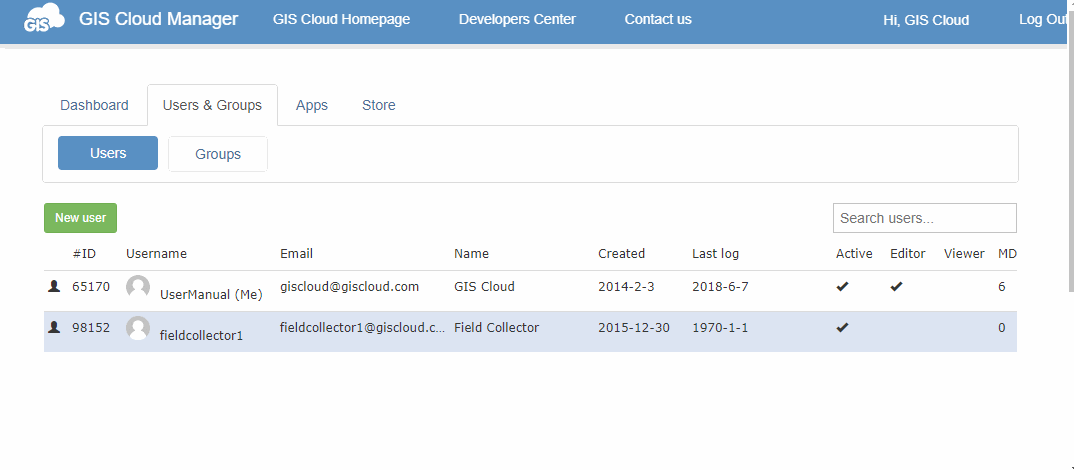Open the Contact us link

[x=658, y=19]
